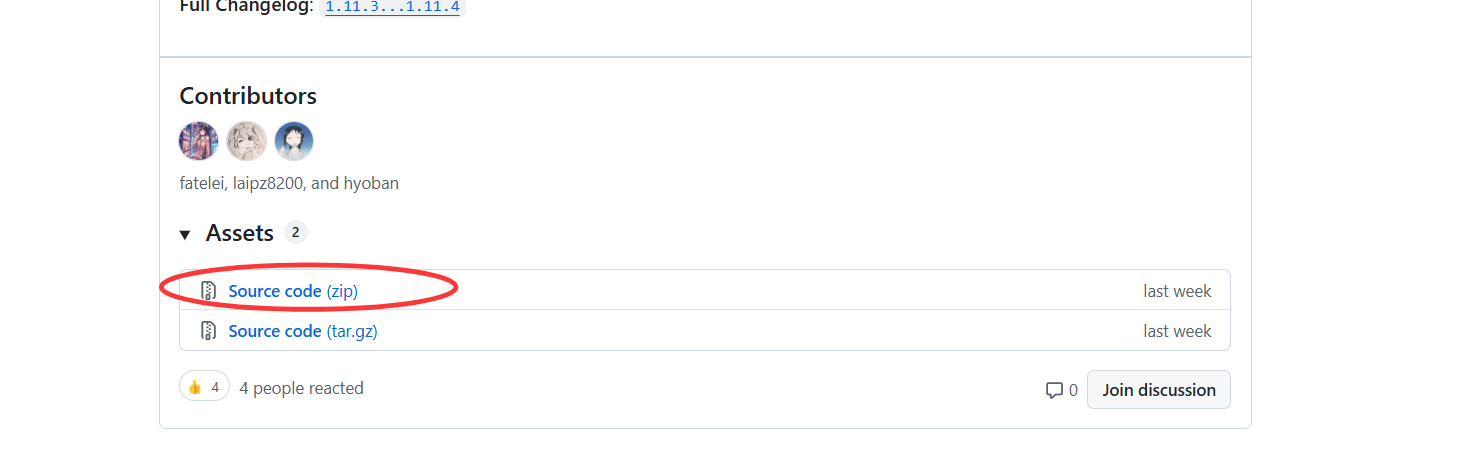Download Source code (tar.gz)

pos(303,331)
